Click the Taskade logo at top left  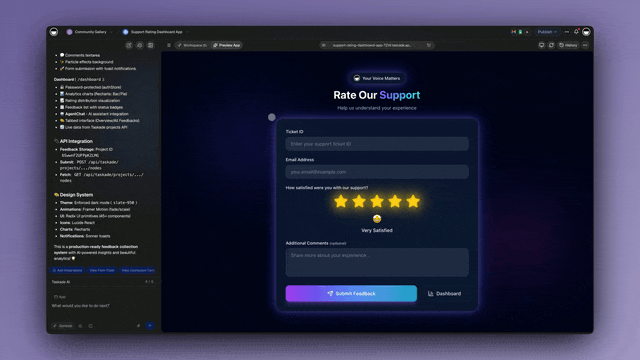pos(54,32)
